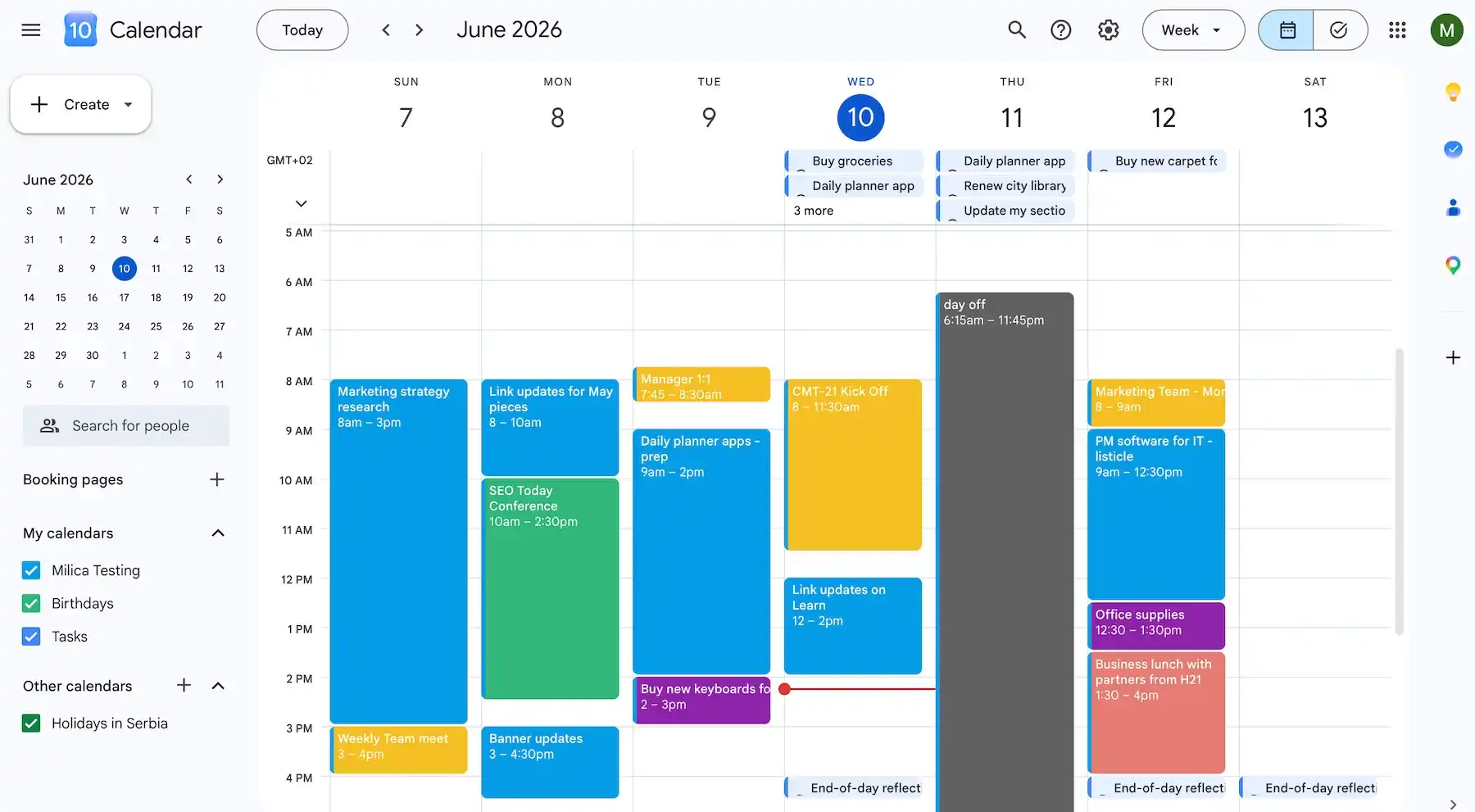
Task: Select Thursday 11 day header
Action: (x=1012, y=118)
